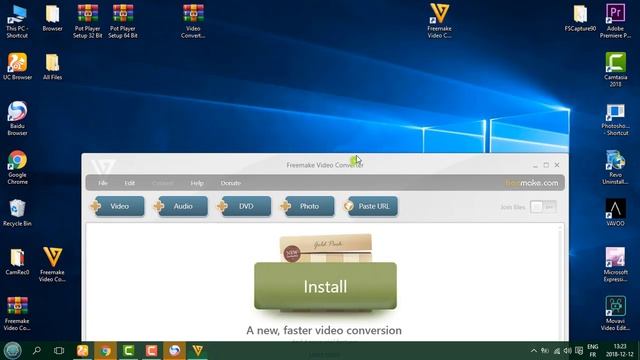640x360 pixels.
Task: Open the Donate menu item
Action: (x=231, y=183)
